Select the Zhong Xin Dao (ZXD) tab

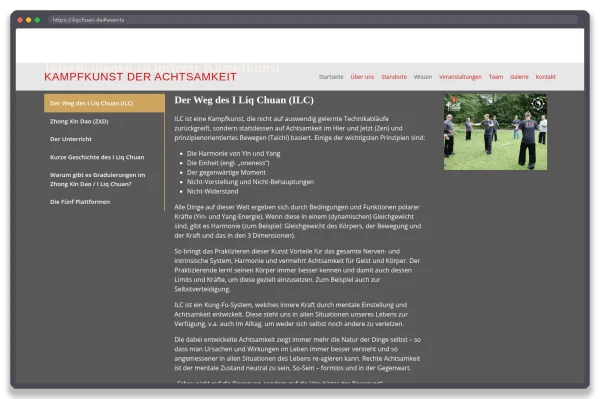104,121
